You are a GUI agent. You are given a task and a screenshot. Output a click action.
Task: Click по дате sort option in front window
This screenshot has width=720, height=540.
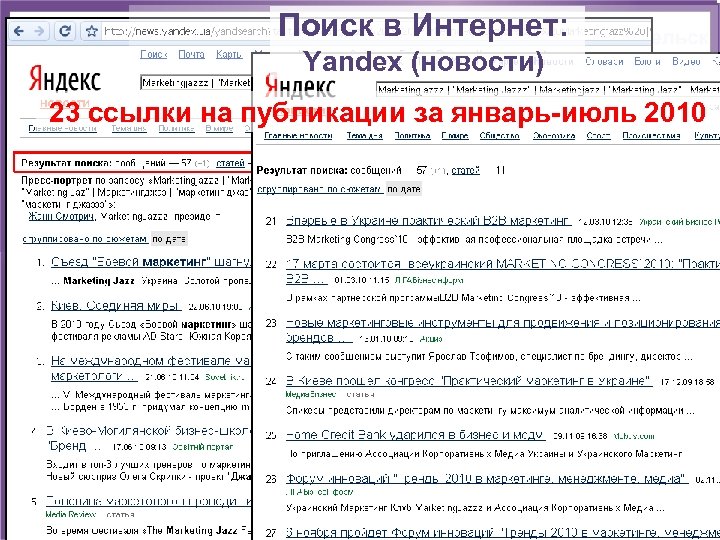(x=404, y=189)
